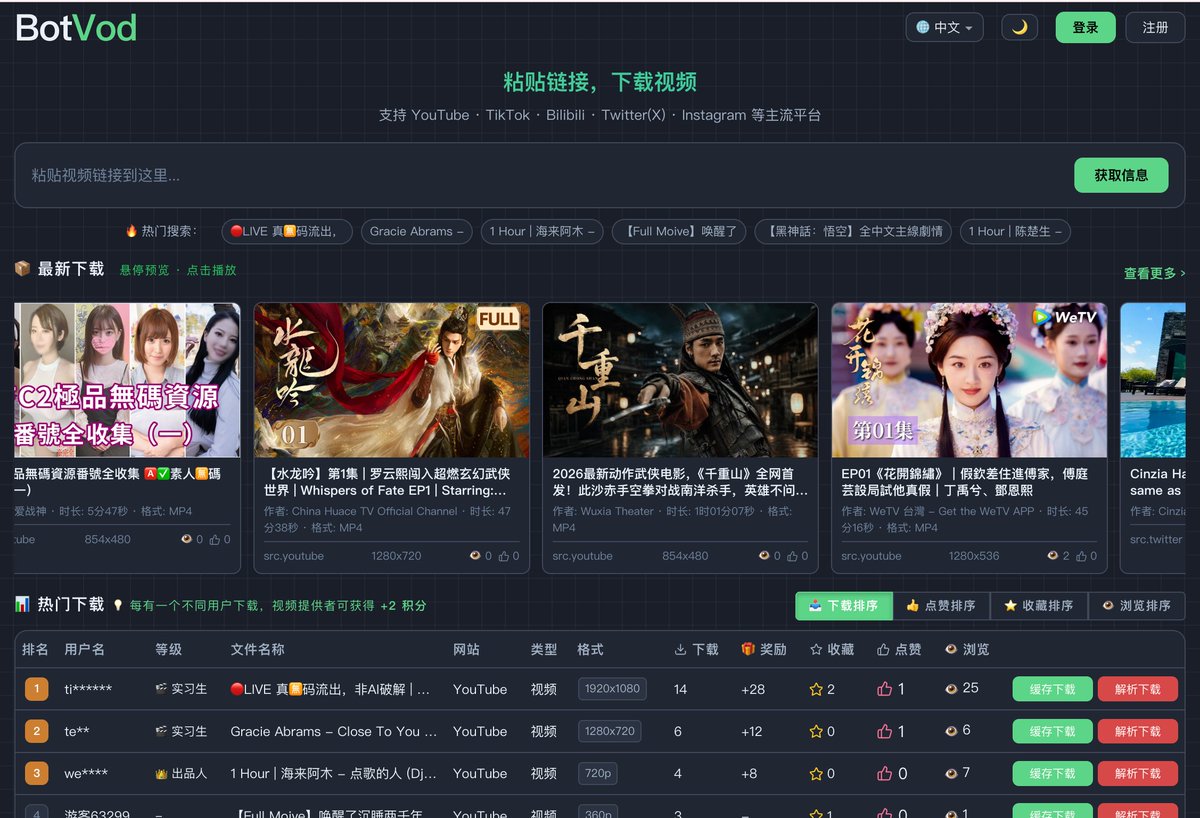This screenshot has height=818, width=1200.
Task: Switch to 浏览排序 sort tab
Action: tap(1136, 605)
